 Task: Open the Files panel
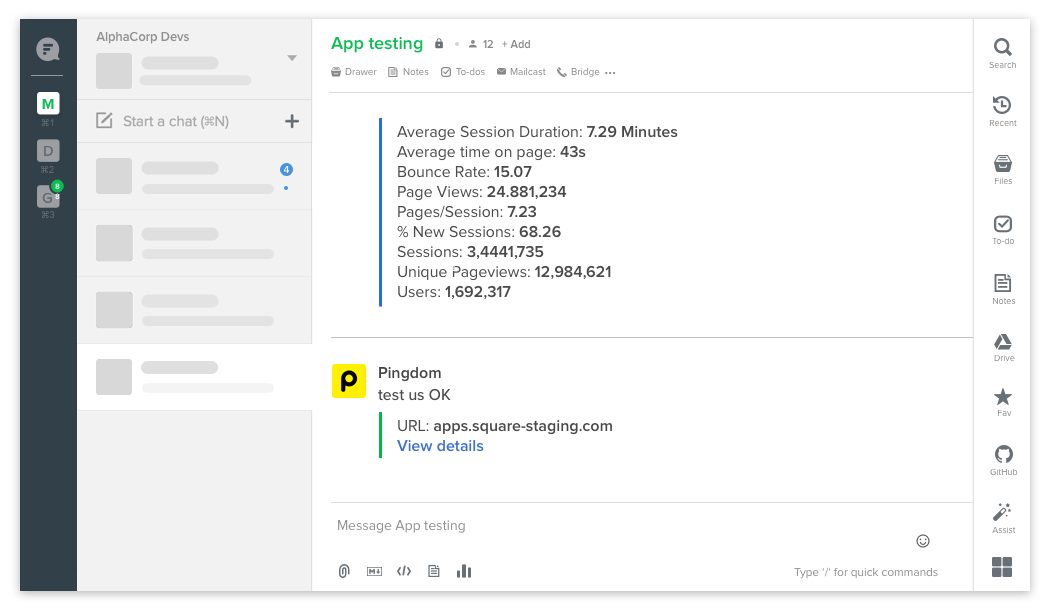[x=1002, y=168]
